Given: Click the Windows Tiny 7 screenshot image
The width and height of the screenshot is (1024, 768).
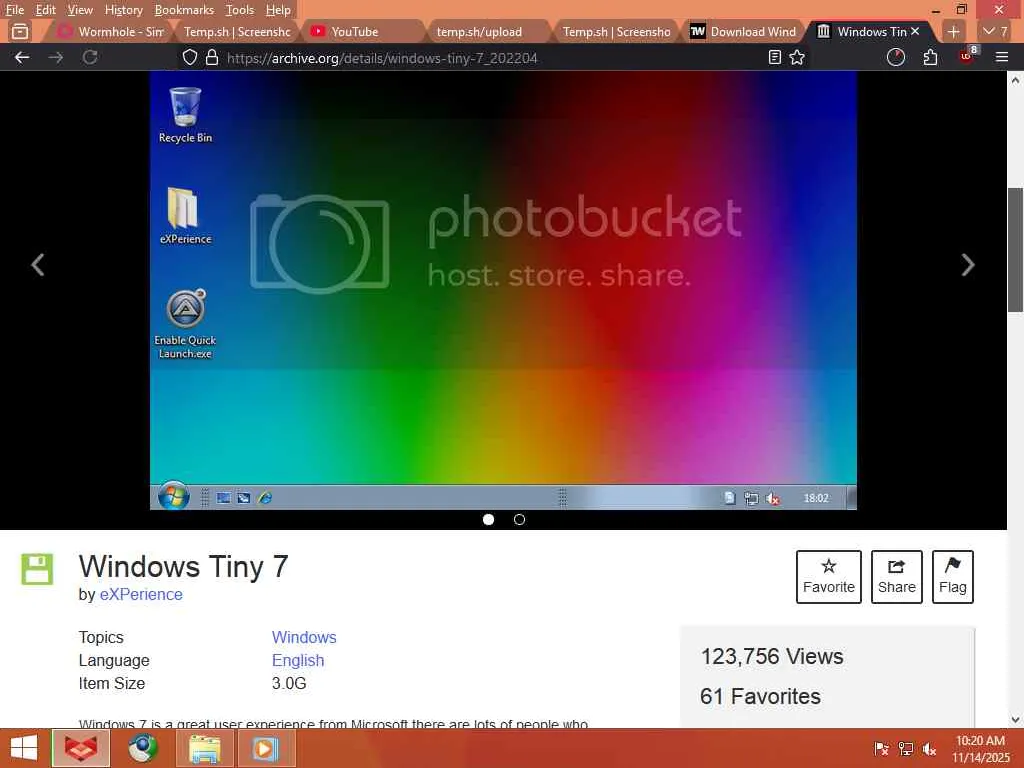Looking at the screenshot, I should pyautogui.click(x=503, y=290).
